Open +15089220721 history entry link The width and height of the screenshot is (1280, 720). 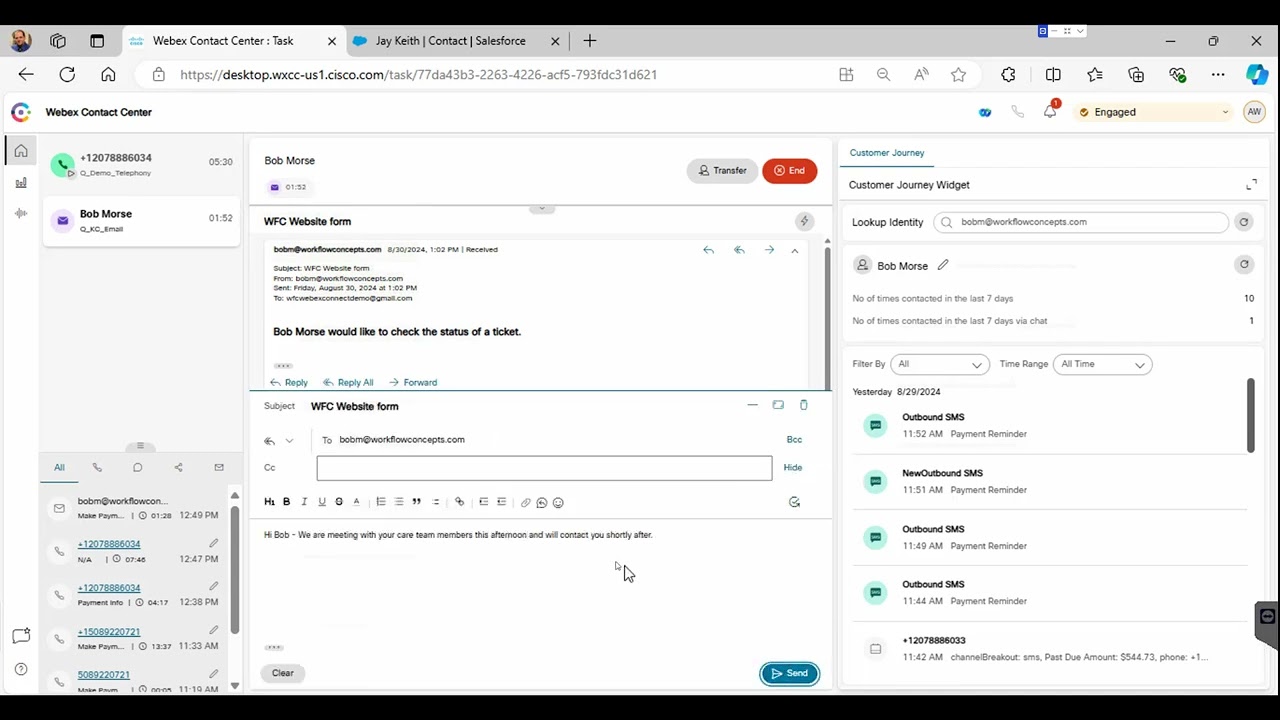[x=109, y=632]
